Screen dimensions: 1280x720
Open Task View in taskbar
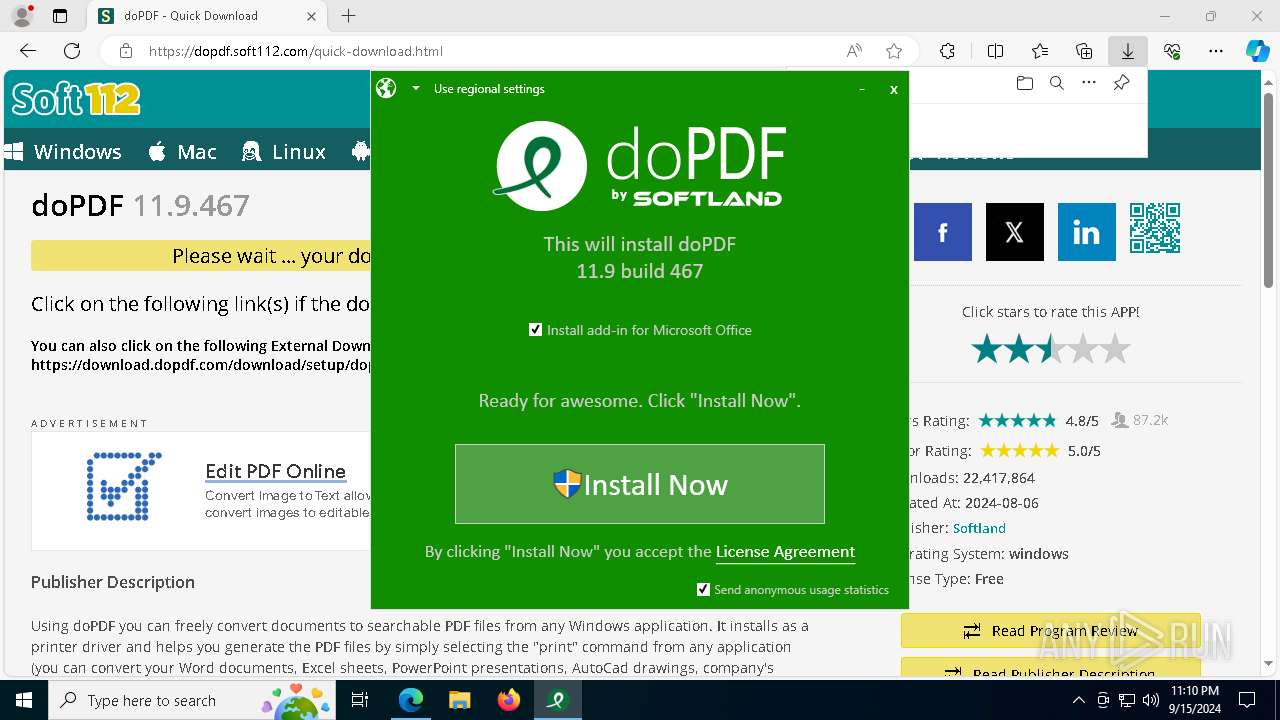361,700
